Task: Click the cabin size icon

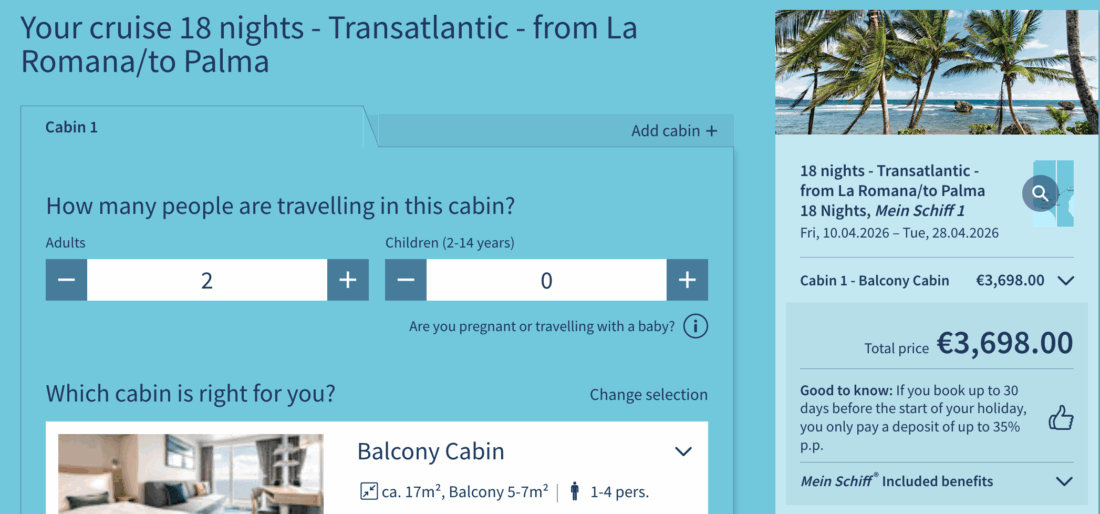Action: pyautogui.click(x=368, y=491)
